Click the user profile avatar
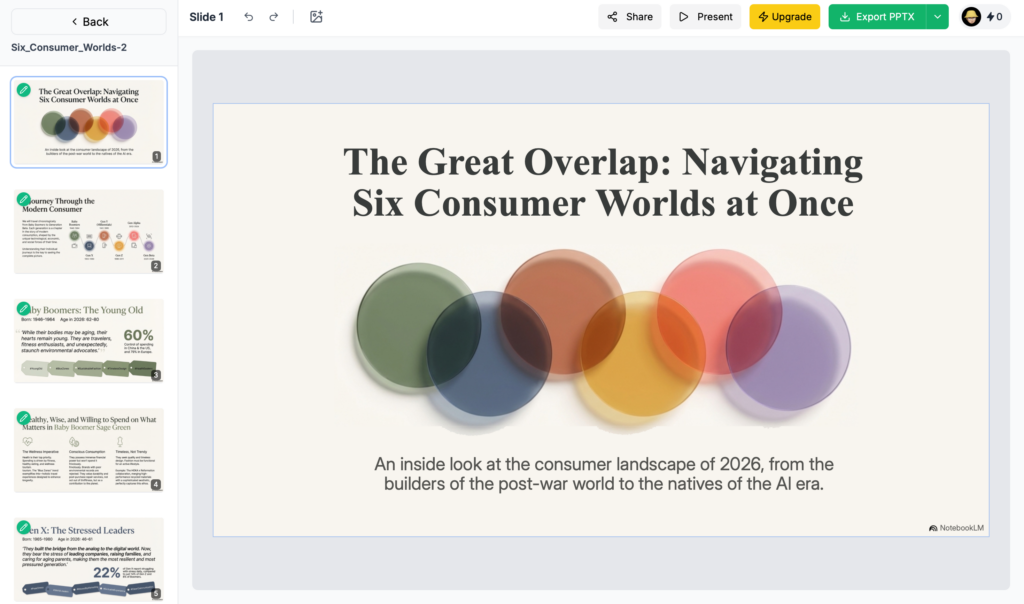Viewport: 1024px width, 604px height. click(971, 17)
